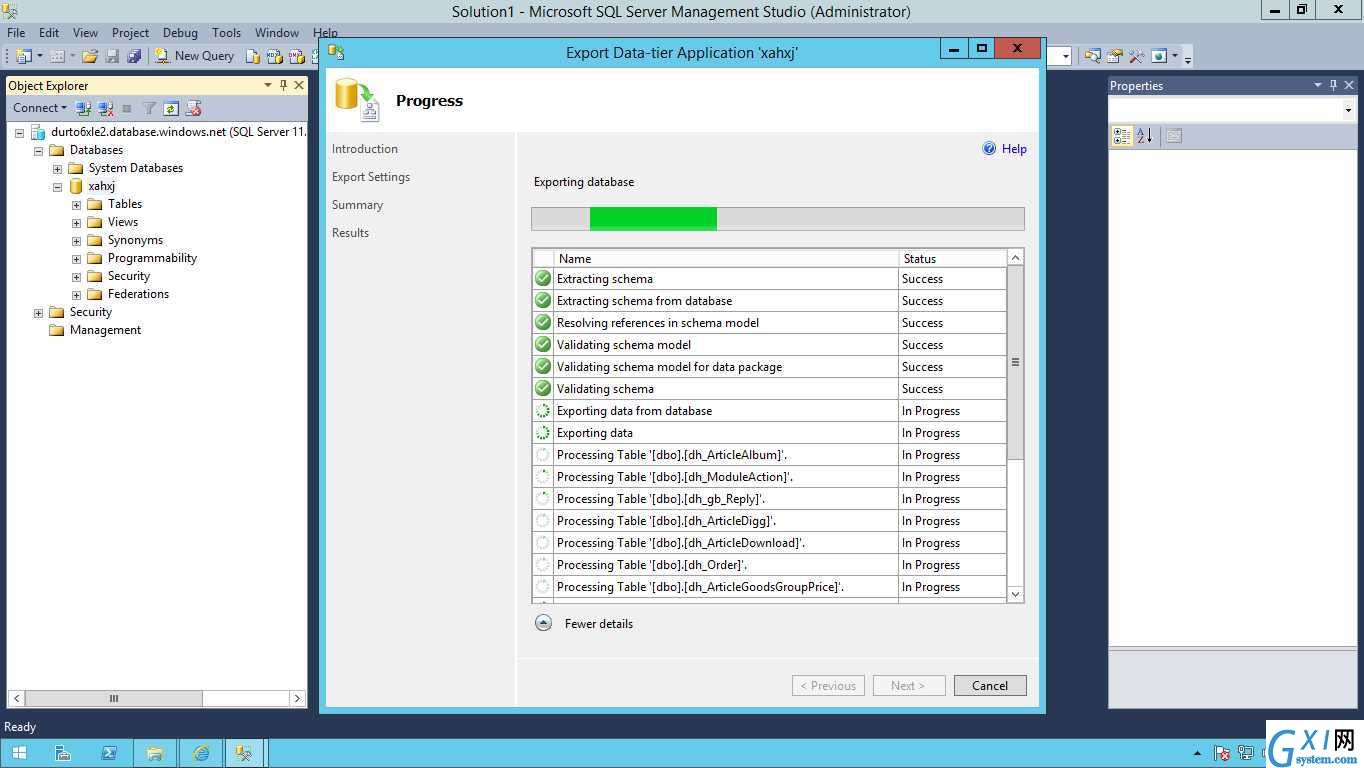Select Results wizard step
Screen dimensions: 1364x768
click(350, 233)
